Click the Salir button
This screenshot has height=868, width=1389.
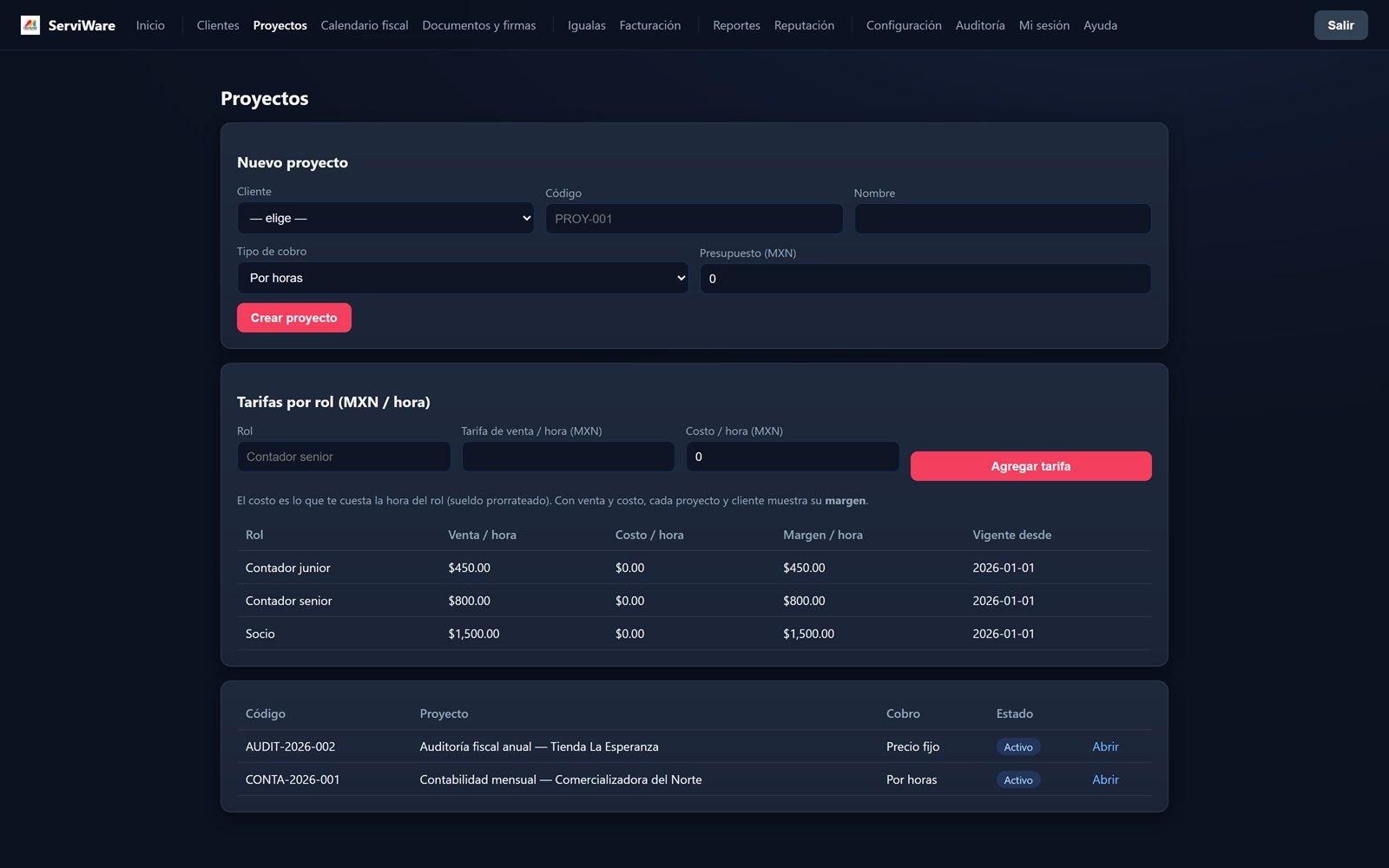(x=1340, y=25)
